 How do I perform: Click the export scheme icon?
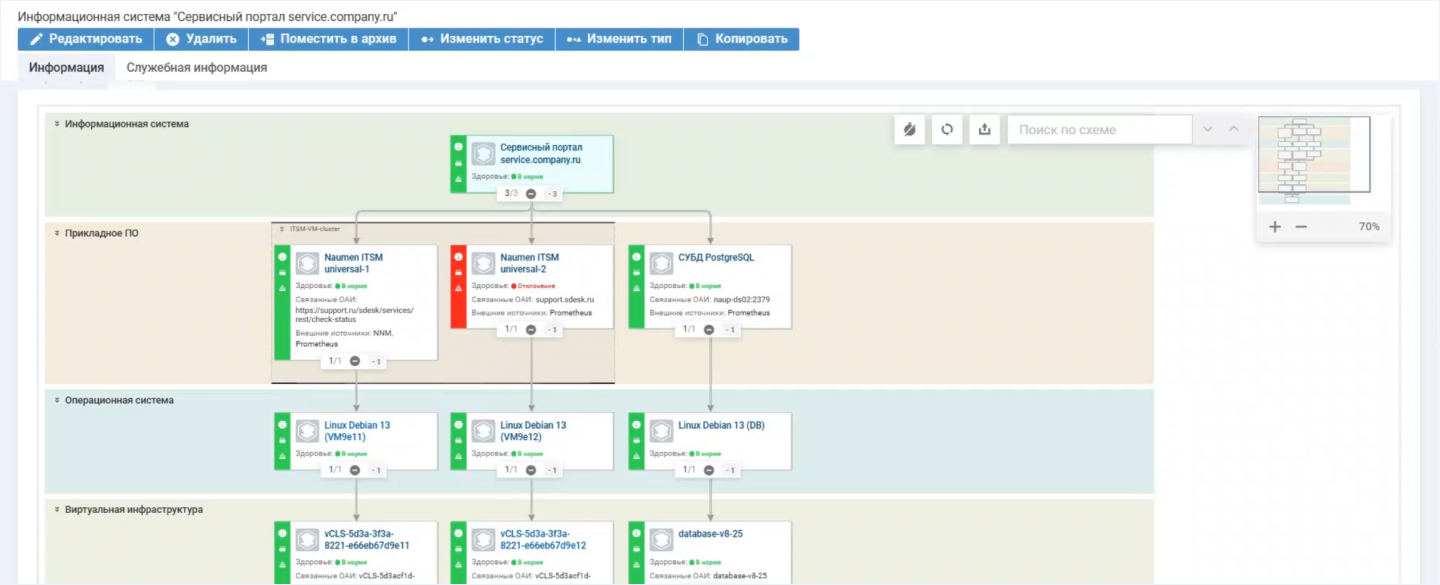(985, 130)
